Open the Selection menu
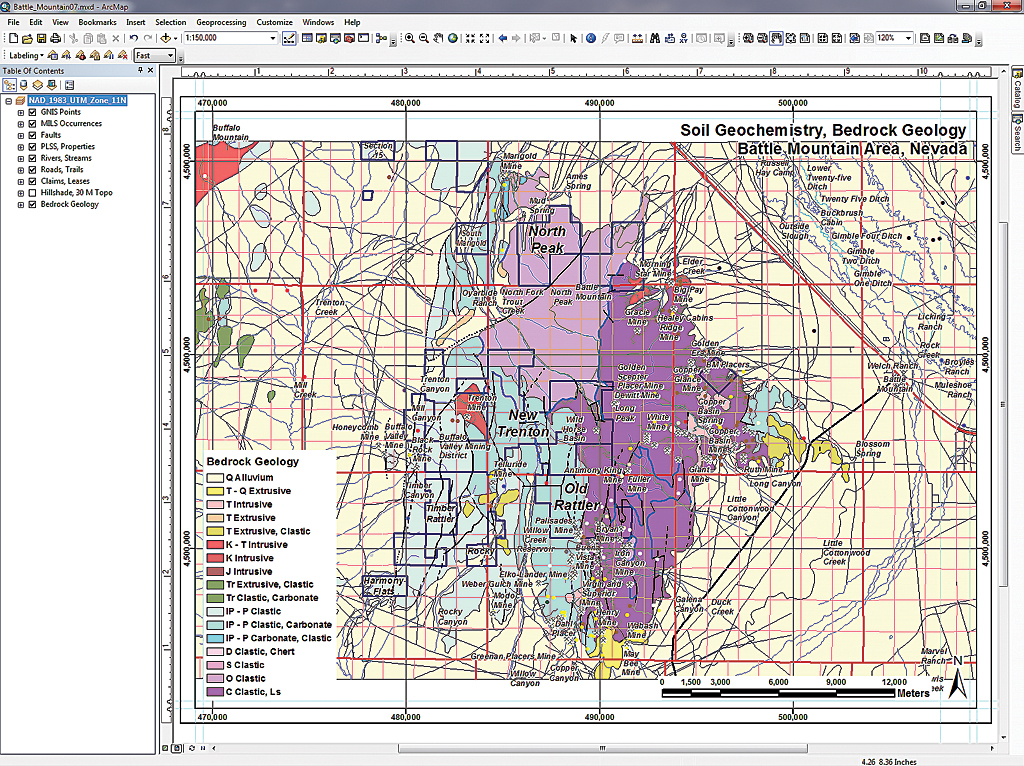The width and height of the screenshot is (1024, 766). [x=170, y=22]
